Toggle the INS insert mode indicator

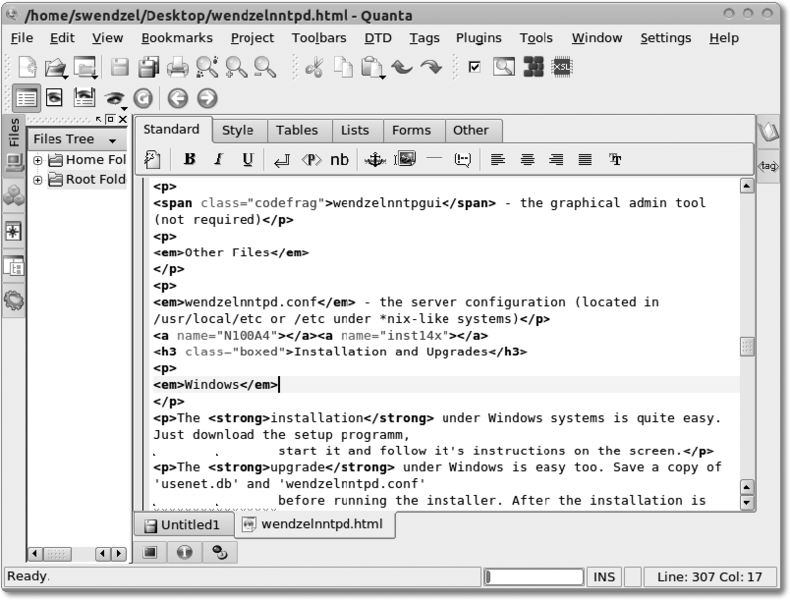pos(604,577)
